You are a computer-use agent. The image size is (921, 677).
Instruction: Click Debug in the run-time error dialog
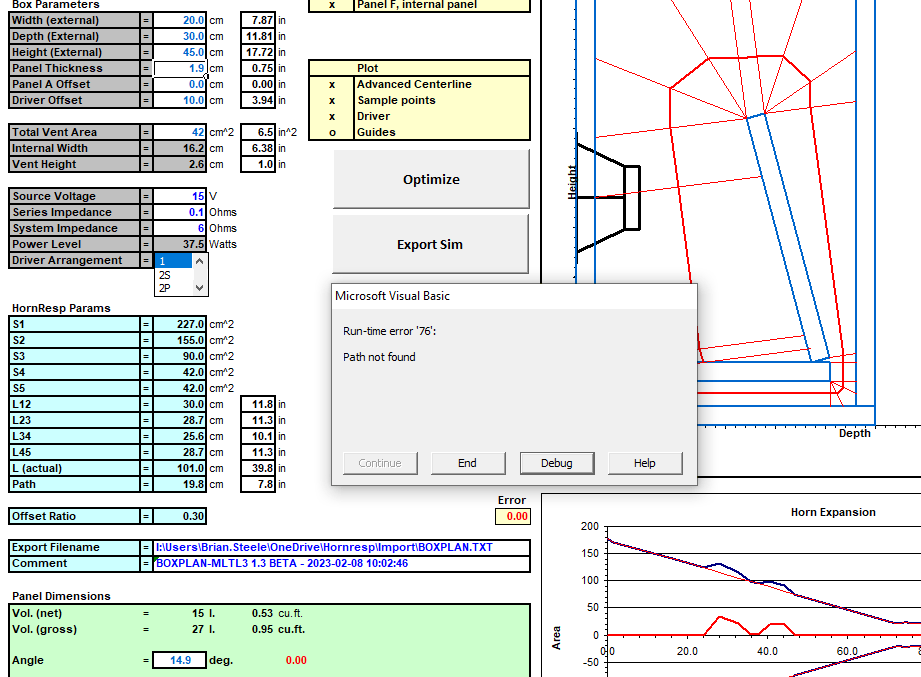tap(556, 463)
